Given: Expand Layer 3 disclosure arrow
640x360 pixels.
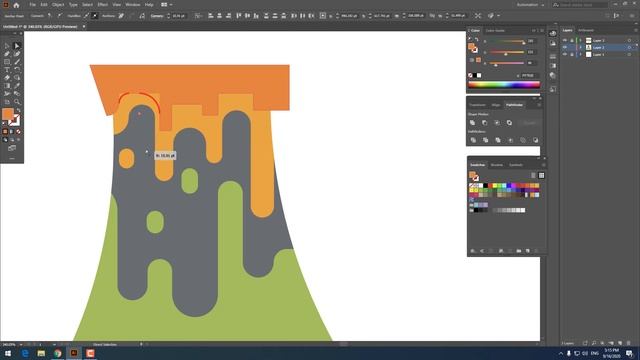Looking at the screenshot, I should [x=581, y=40].
